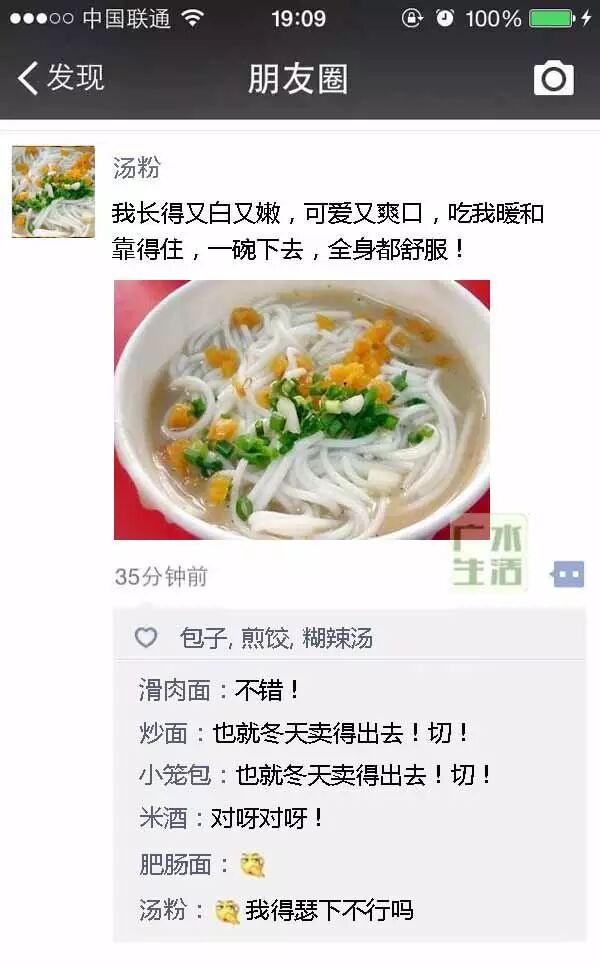
Task: Tap the emoji in 汤粉's reply comment
Action: [227, 911]
